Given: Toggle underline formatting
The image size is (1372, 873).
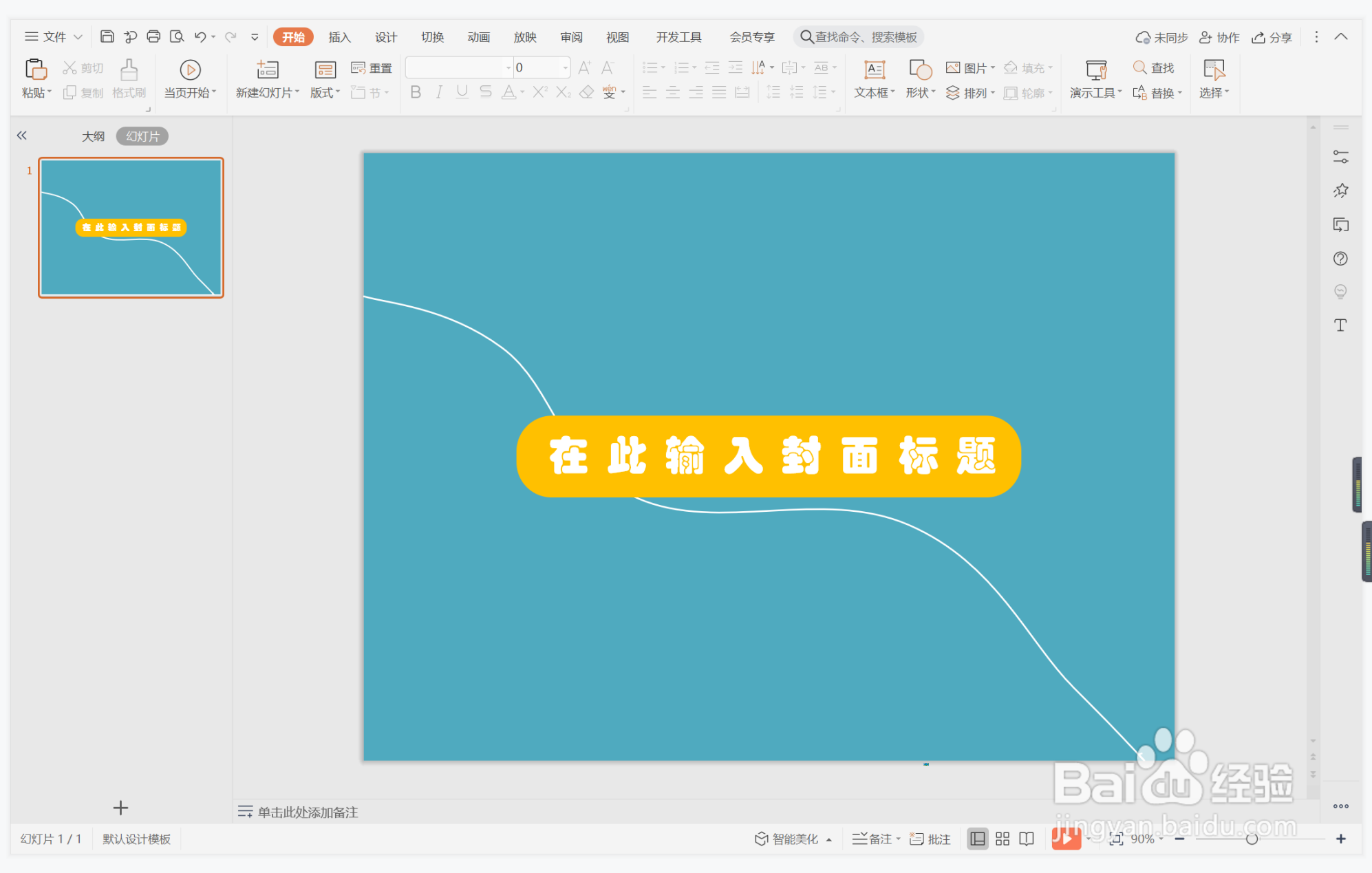Looking at the screenshot, I should [461, 92].
